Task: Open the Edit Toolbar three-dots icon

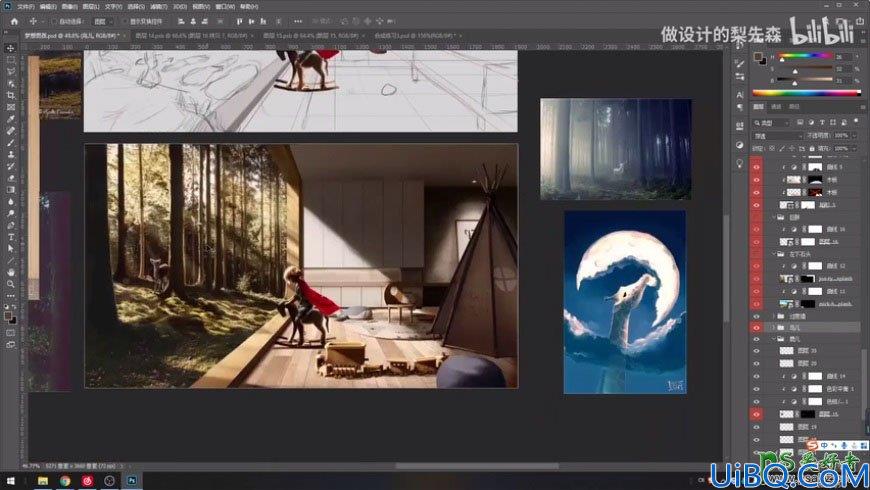Action: pyautogui.click(x=11, y=296)
